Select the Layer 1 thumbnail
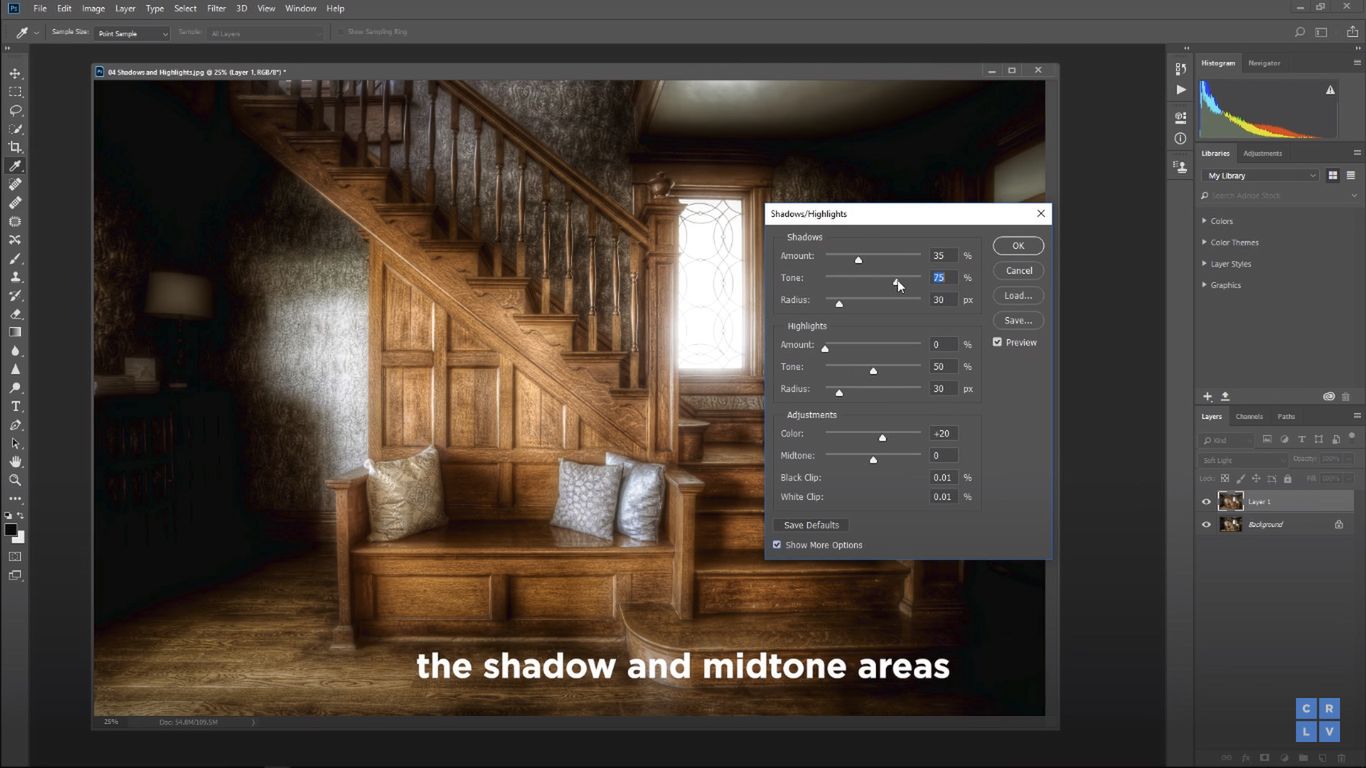 coord(1231,502)
